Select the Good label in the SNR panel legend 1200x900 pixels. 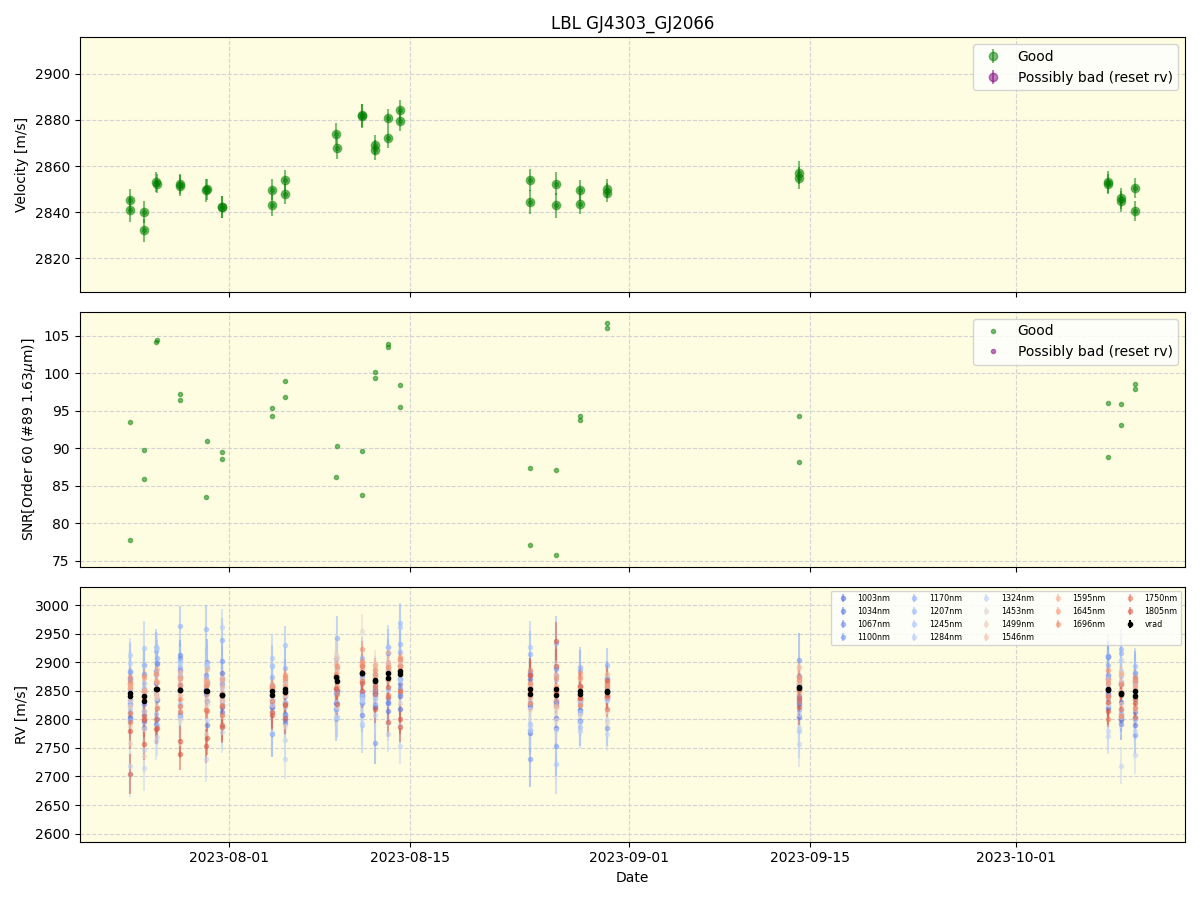click(1035, 331)
